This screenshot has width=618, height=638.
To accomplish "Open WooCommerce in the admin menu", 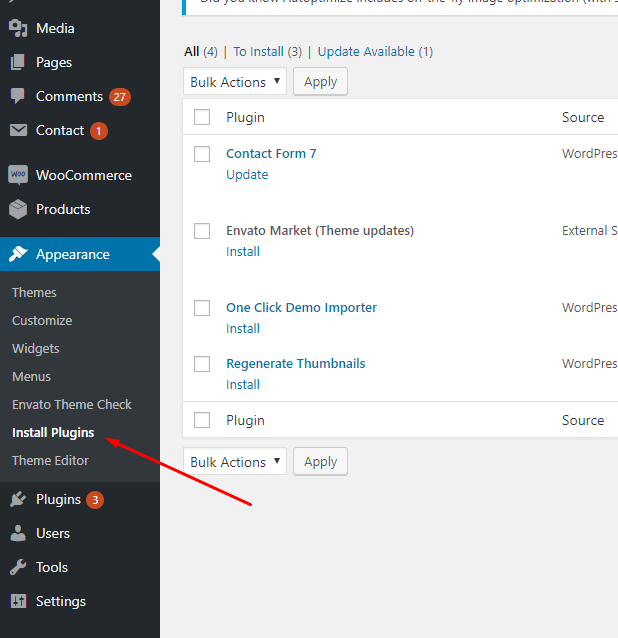I will point(84,175).
